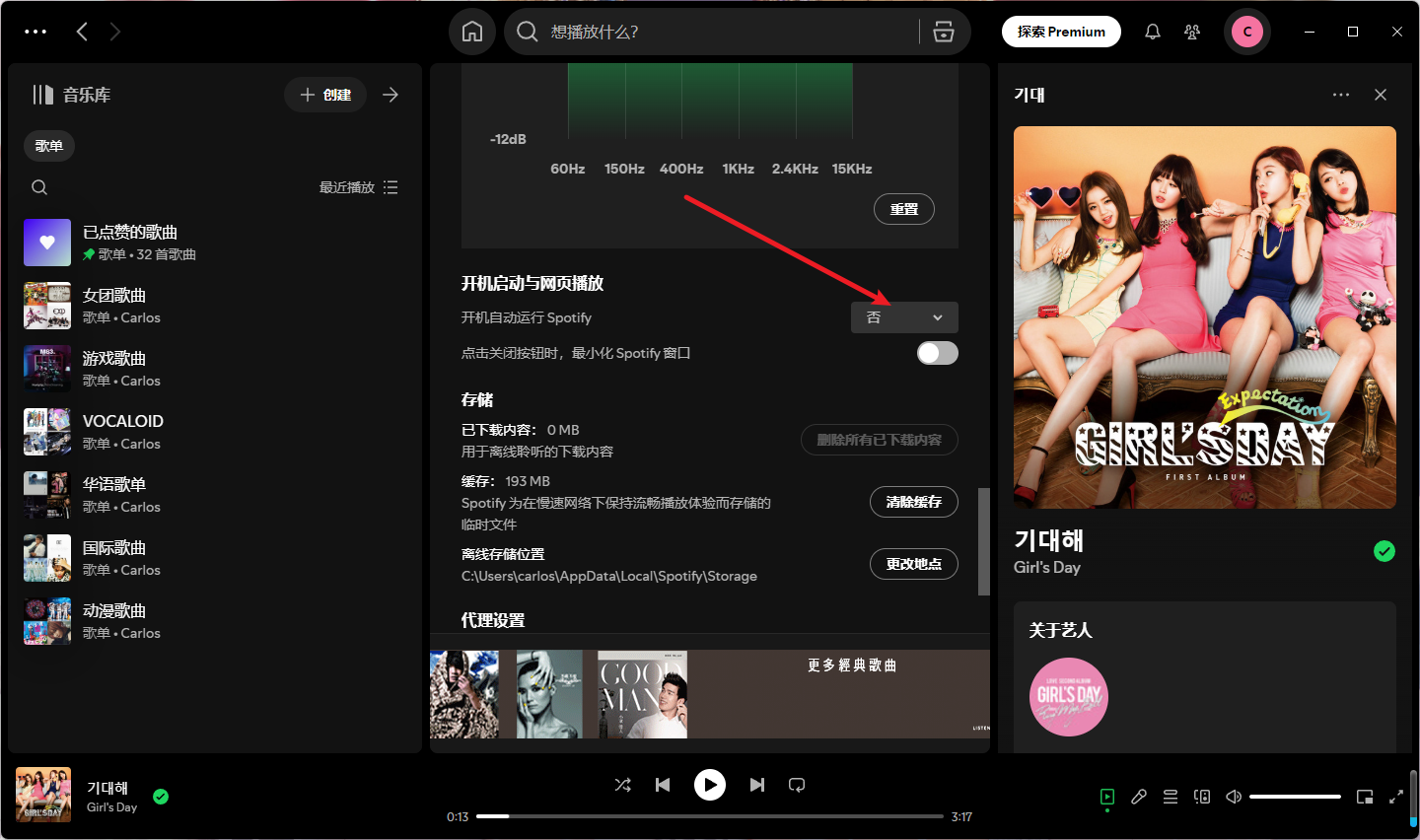
Task: Click the 代理设置 heading
Action: point(493,620)
